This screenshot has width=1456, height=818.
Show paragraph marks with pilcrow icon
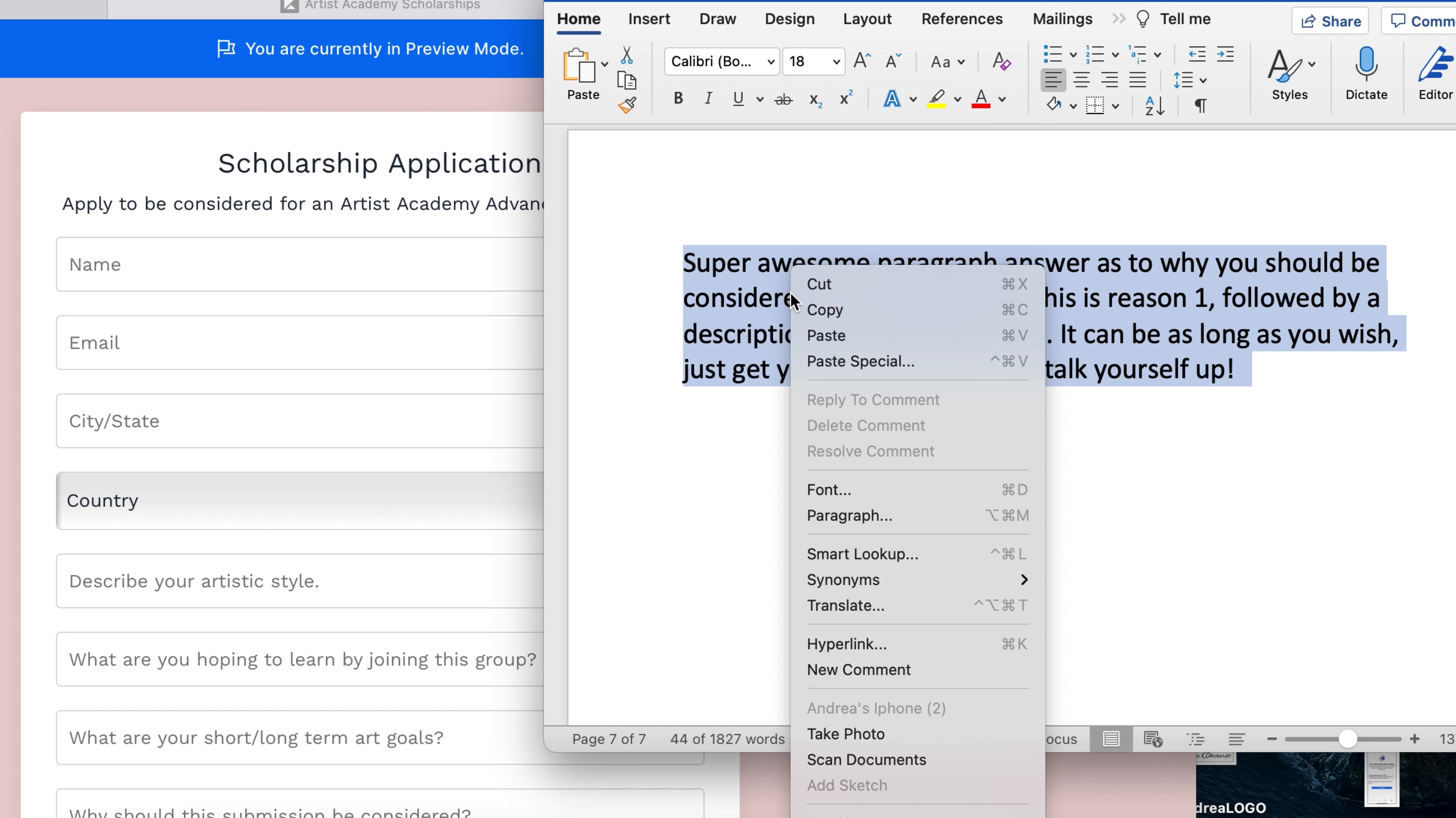click(1200, 106)
